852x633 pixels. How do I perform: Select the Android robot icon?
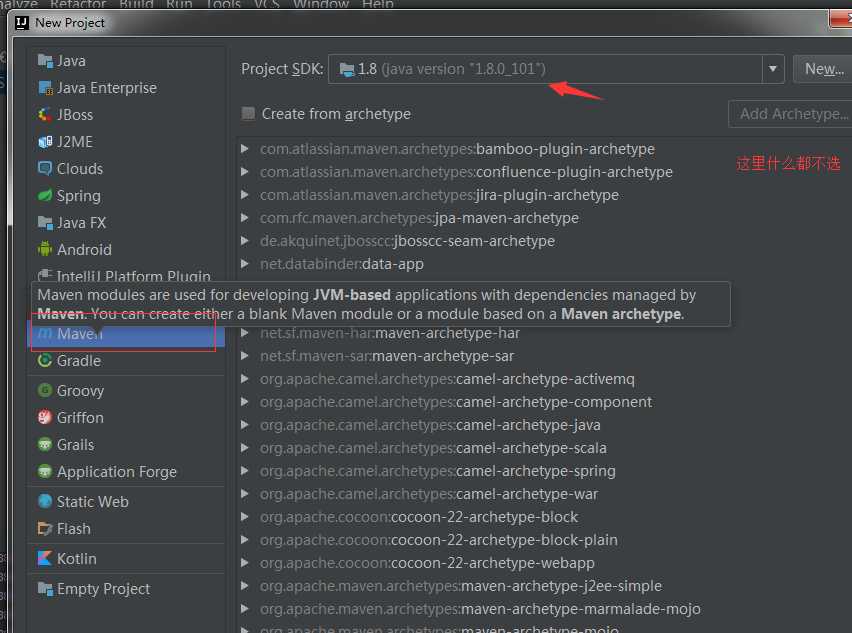[45, 249]
